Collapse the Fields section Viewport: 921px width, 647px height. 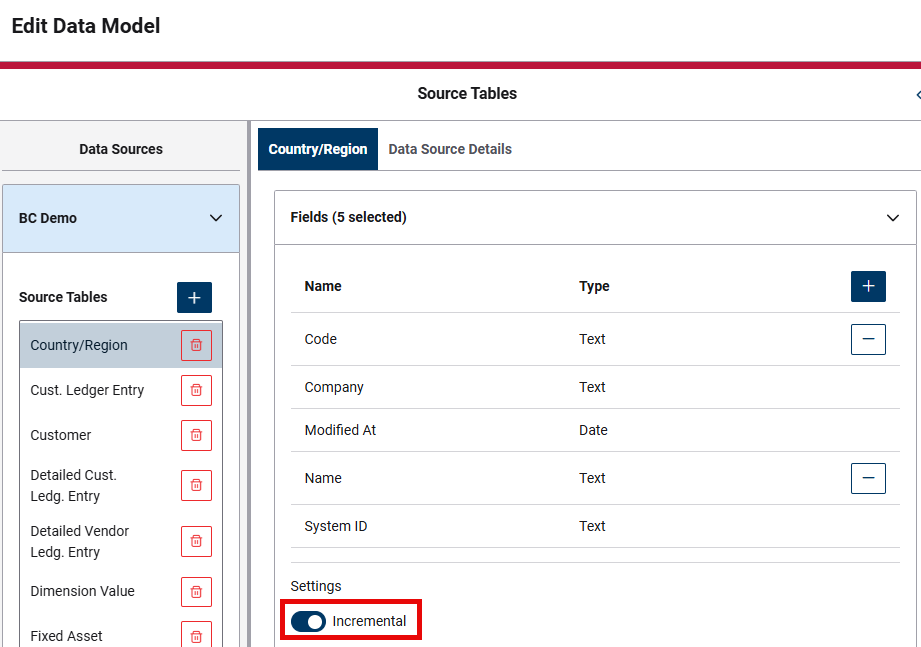coord(893,217)
